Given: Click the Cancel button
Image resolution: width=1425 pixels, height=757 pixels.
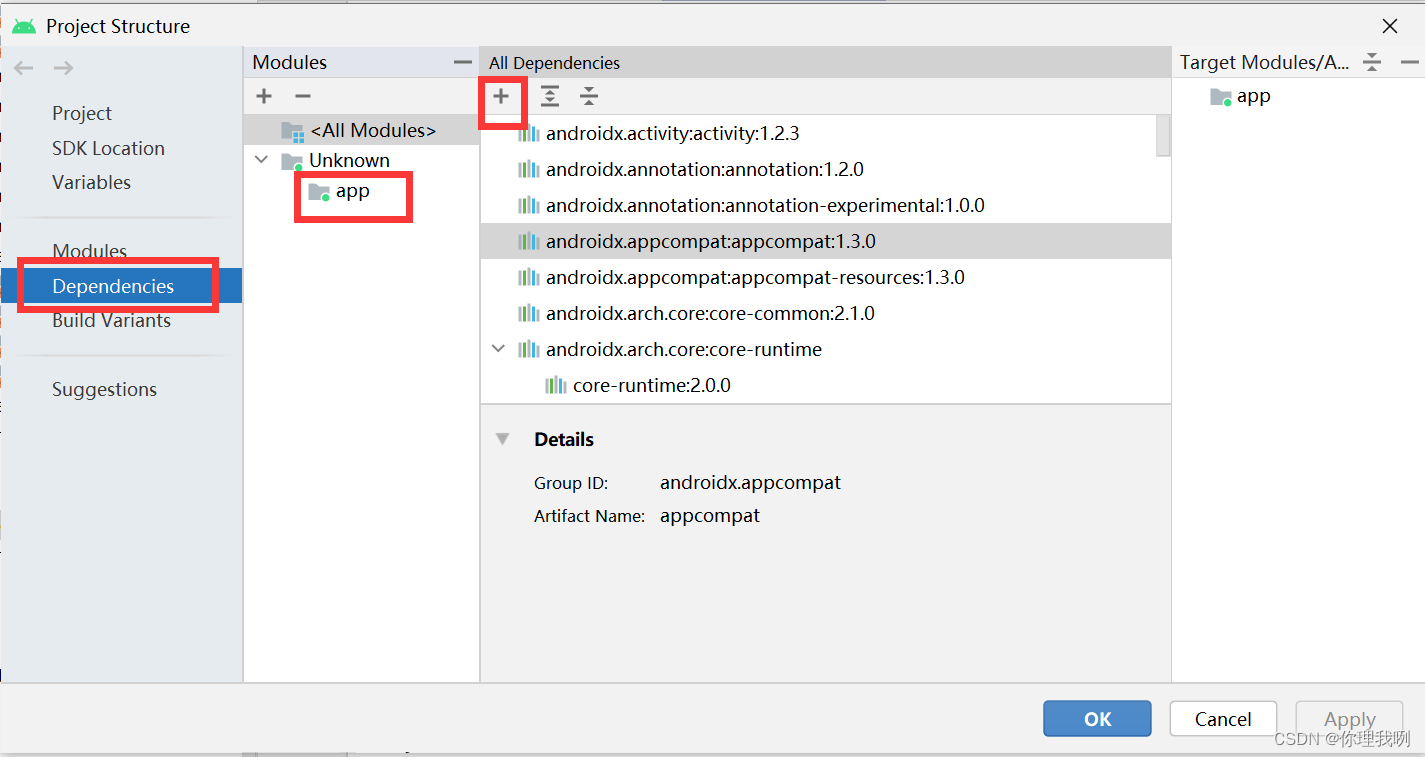Looking at the screenshot, I should [x=1222, y=718].
